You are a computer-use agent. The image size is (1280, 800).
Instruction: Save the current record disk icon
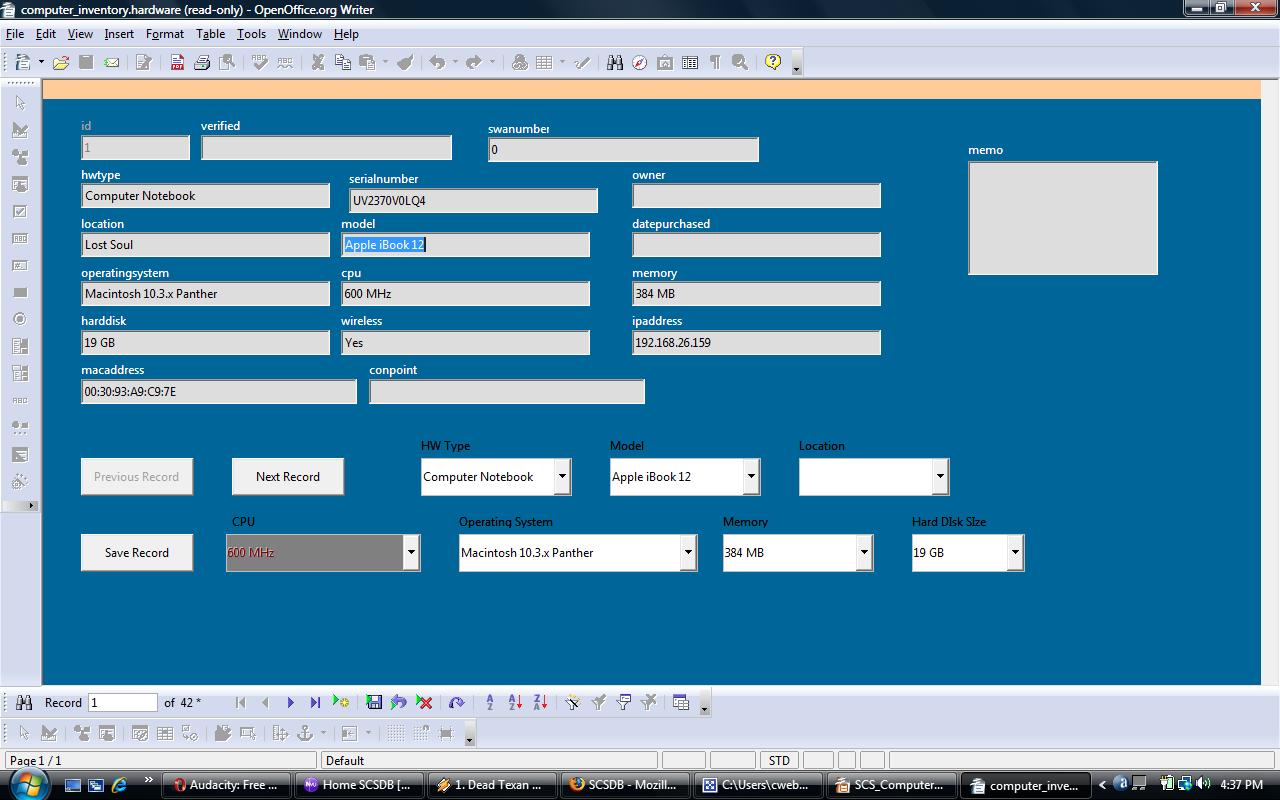point(374,703)
